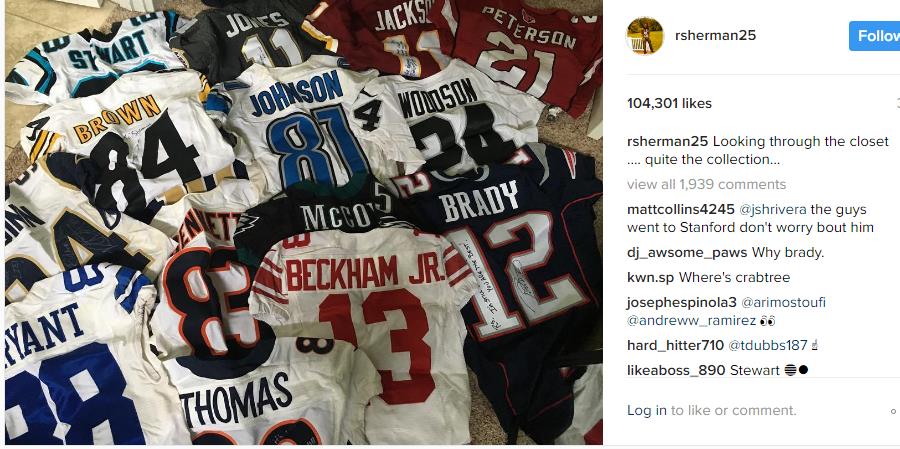Viewport: 900px width, 449px height.
Task: Click the more options icon beside comment field
Action: click(x=893, y=411)
